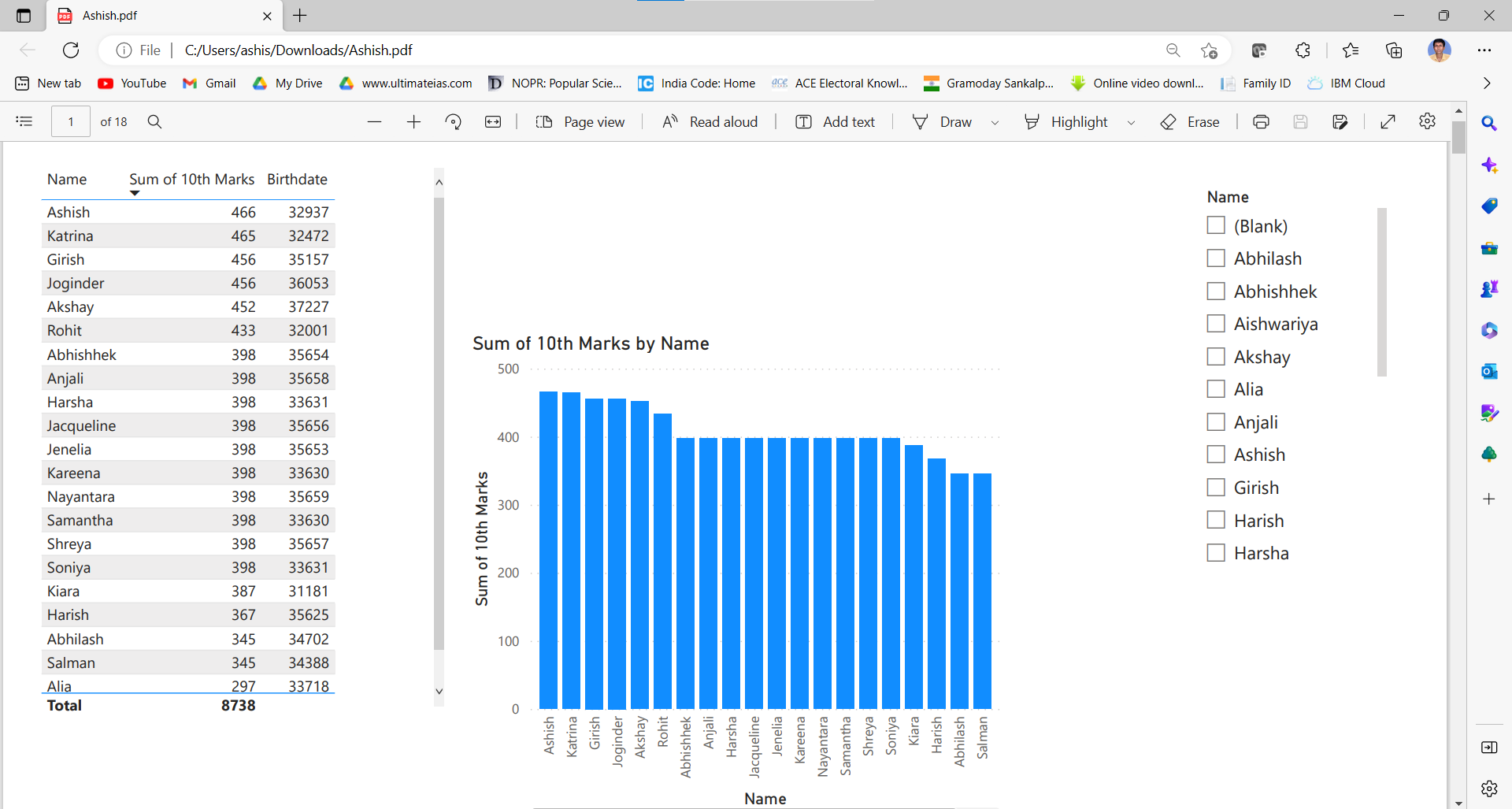The image size is (1512, 809).
Task: Click the Find in PDF search icon
Action: 154,121
